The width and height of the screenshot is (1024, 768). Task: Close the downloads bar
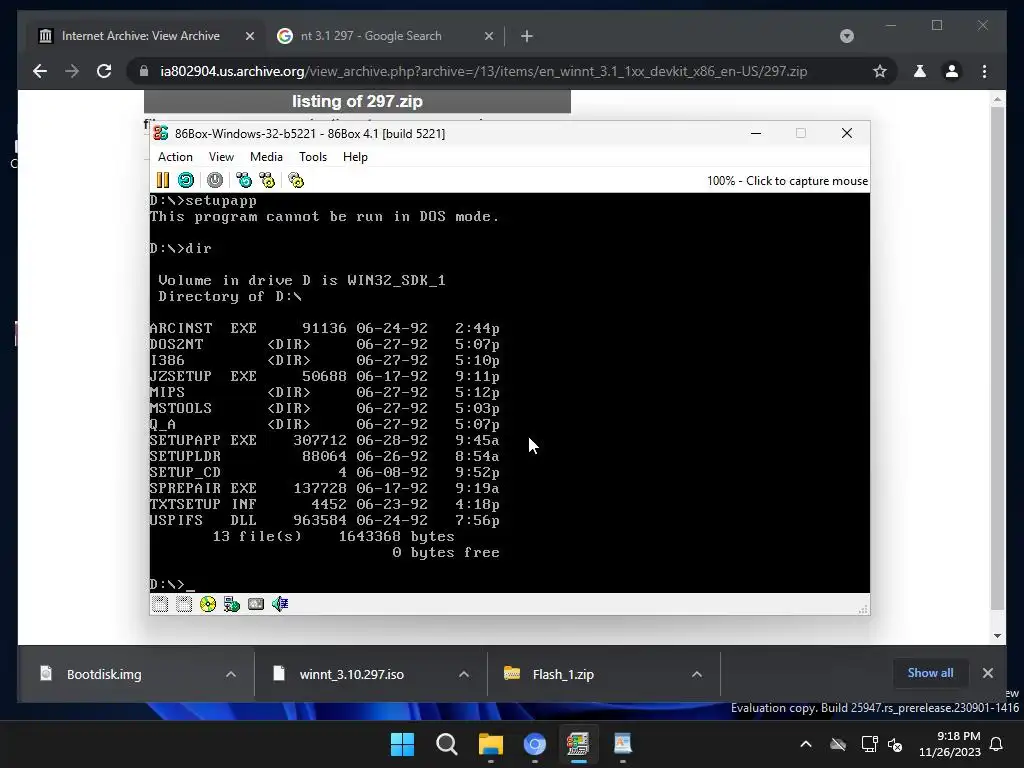pos(987,673)
